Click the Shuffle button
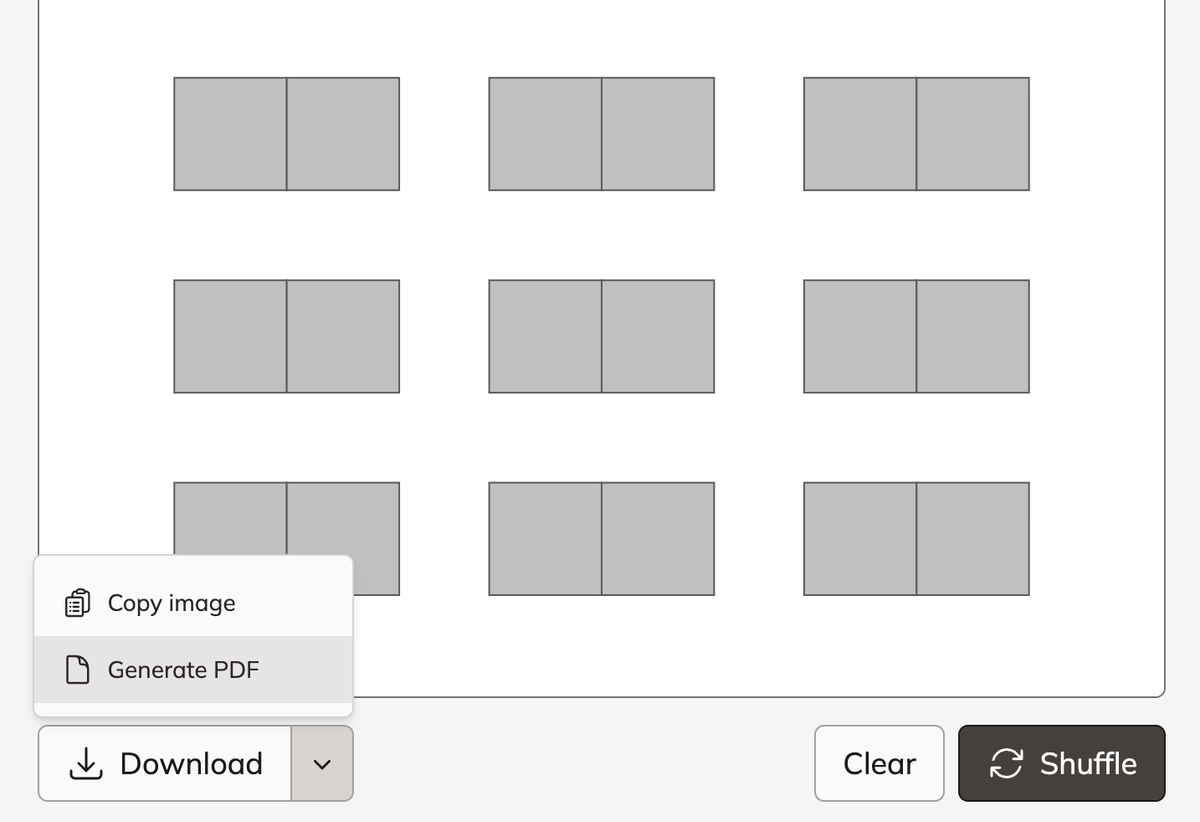The width and height of the screenshot is (1200, 822). click(1061, 763)
